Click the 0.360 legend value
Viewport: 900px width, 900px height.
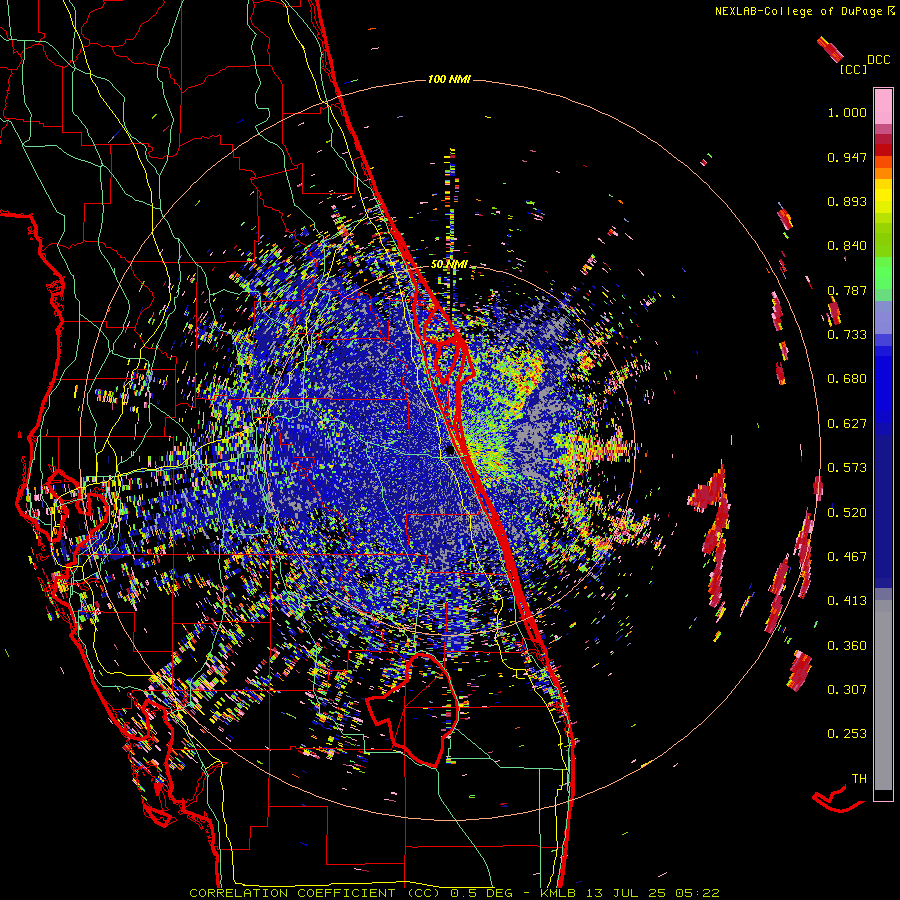pos(847,646)
